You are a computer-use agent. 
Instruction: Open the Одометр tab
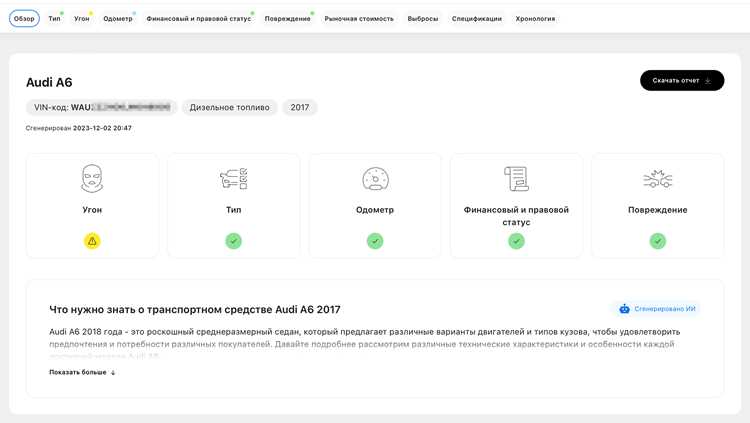coord(118,19)
